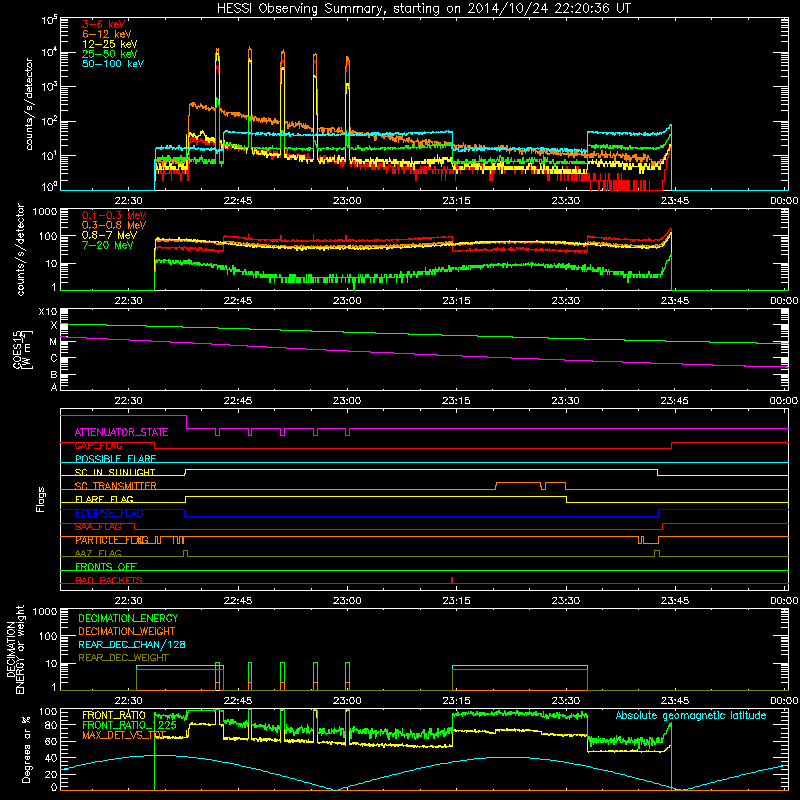
Task: Click the 00:00 time label under the keV plot
Action: [x=784, y=201]
